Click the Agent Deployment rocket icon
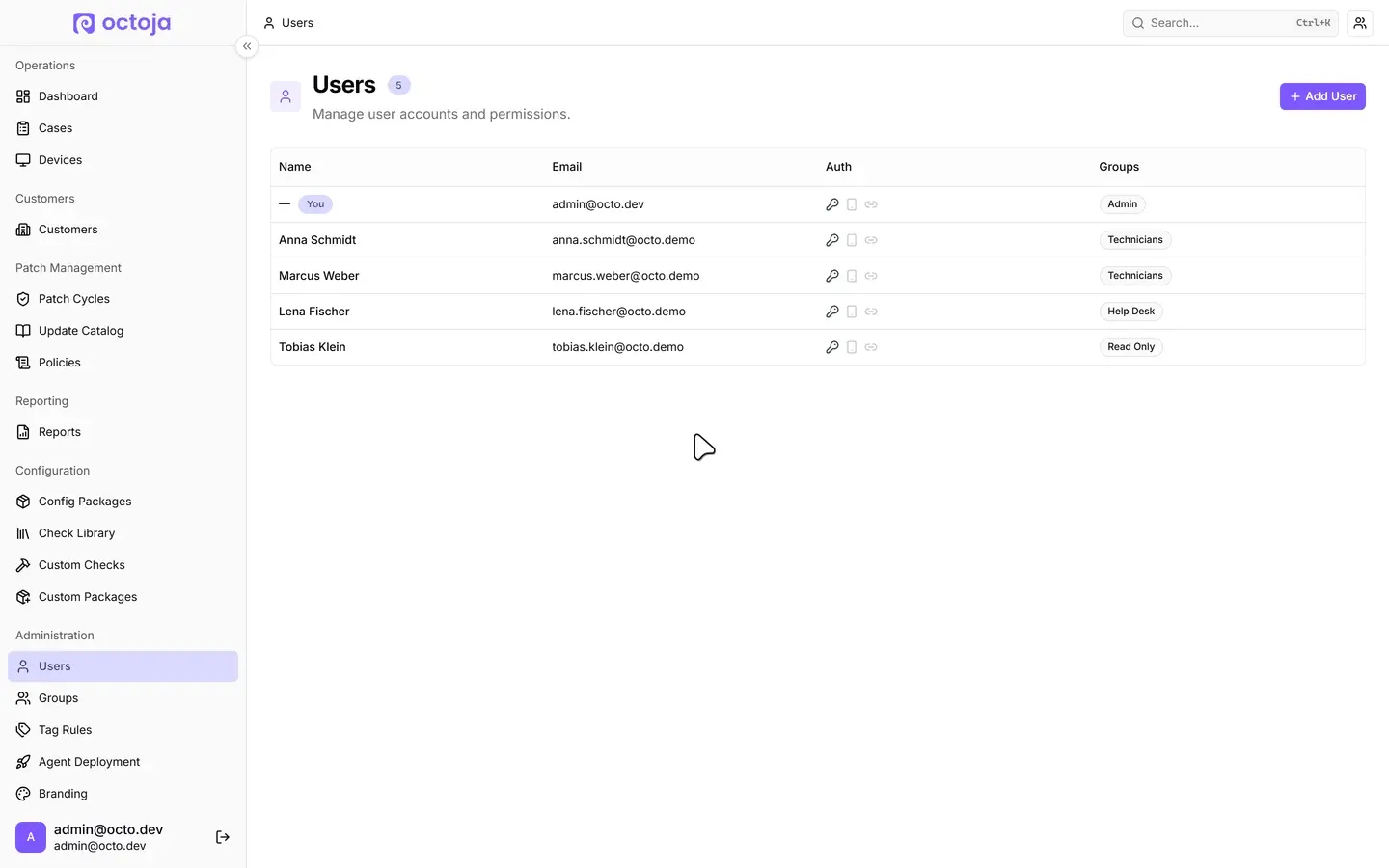Image resolution: width=1389 pixels, height=868 pixels. tap(23, 762)
